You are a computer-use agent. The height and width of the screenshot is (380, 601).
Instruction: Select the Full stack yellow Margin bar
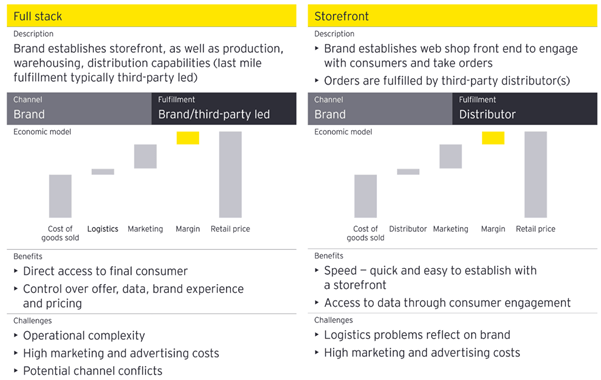tap(188, 138)
